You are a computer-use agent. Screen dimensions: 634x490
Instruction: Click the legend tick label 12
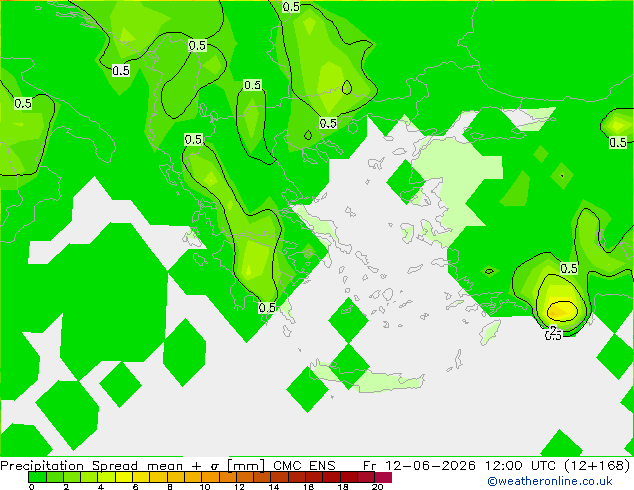click(x=239, y=487)
